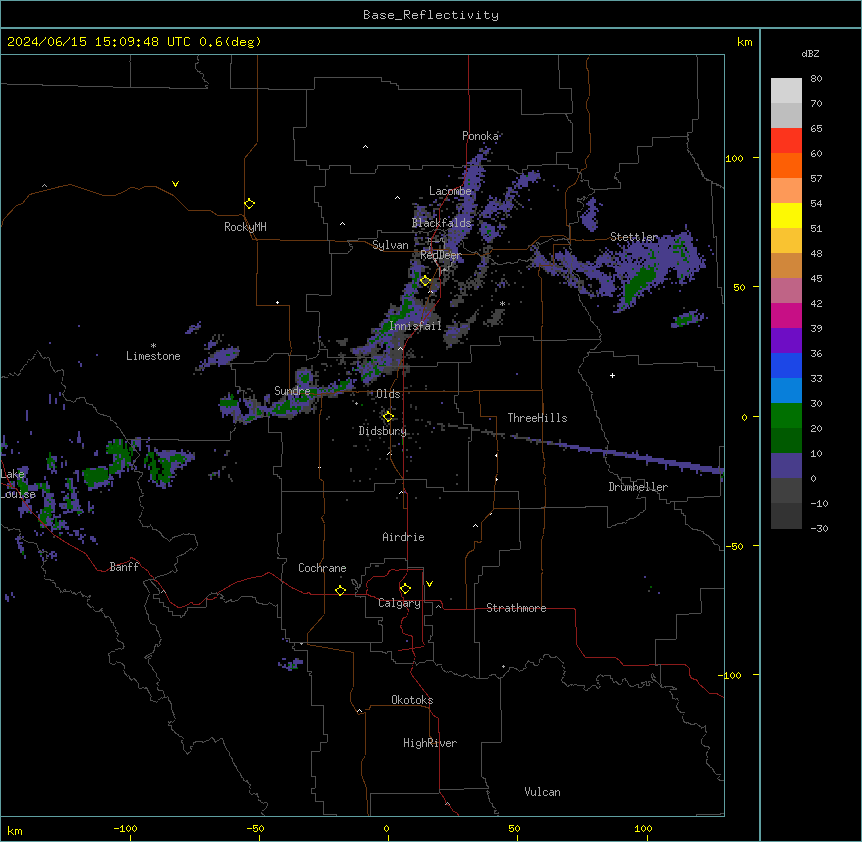This screenshot has height=842, width=862.
Task: Click the Drumheller town label
Action: (x=638, y=487)
